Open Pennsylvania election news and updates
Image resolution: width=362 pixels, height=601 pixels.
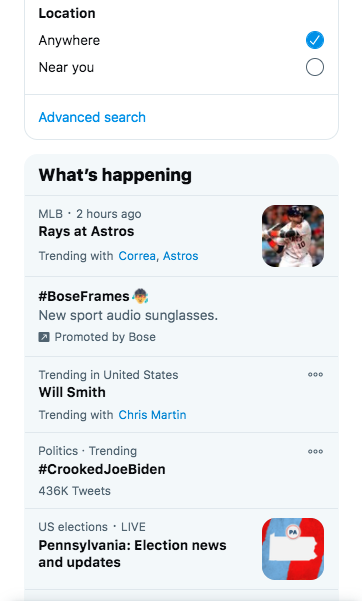(132, 553)
